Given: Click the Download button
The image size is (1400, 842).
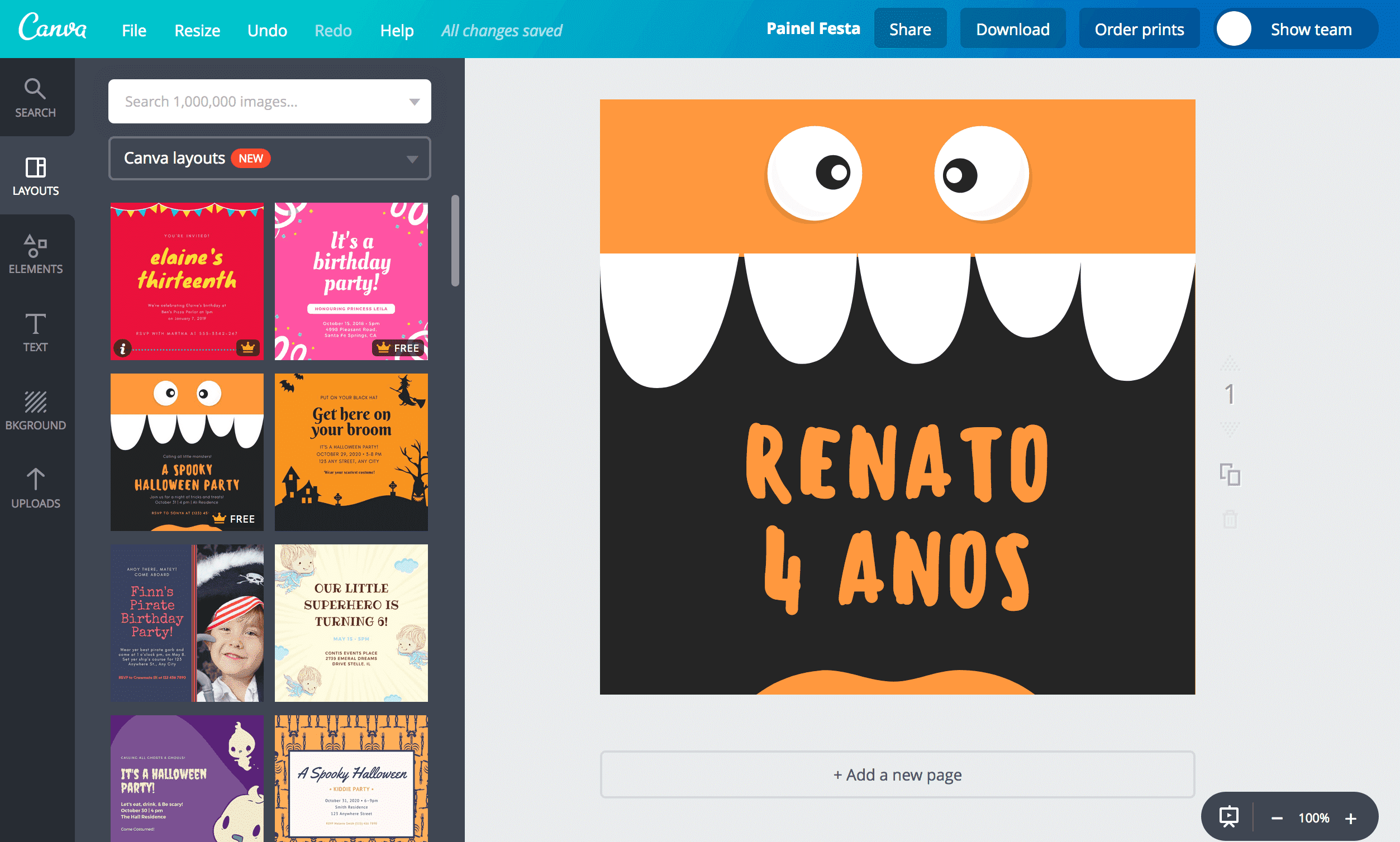Looking at the screenshot, I should 1012,29.
